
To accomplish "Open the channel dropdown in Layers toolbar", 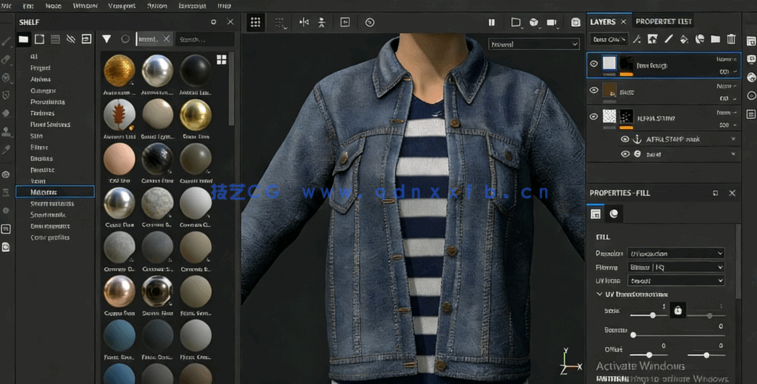I will click(609, 39).
